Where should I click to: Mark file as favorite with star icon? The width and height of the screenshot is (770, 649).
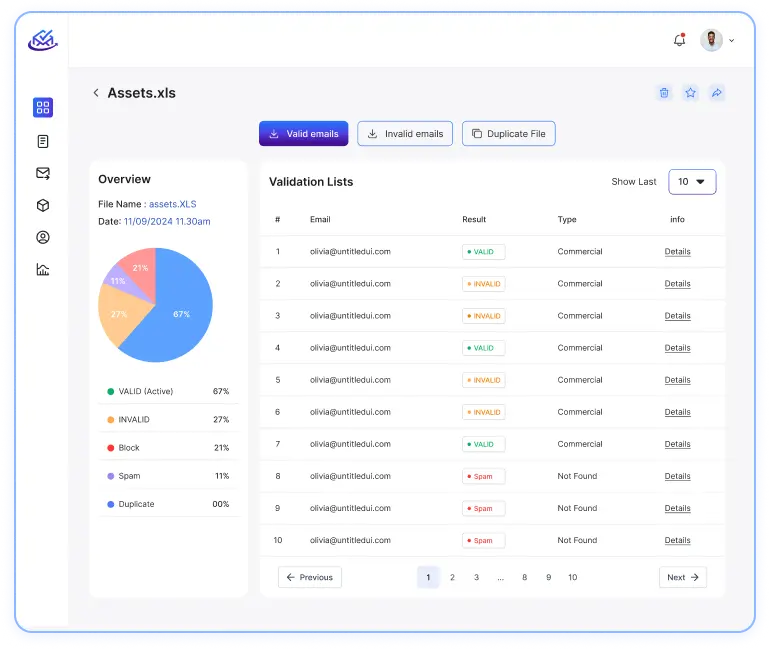[690, 93]
